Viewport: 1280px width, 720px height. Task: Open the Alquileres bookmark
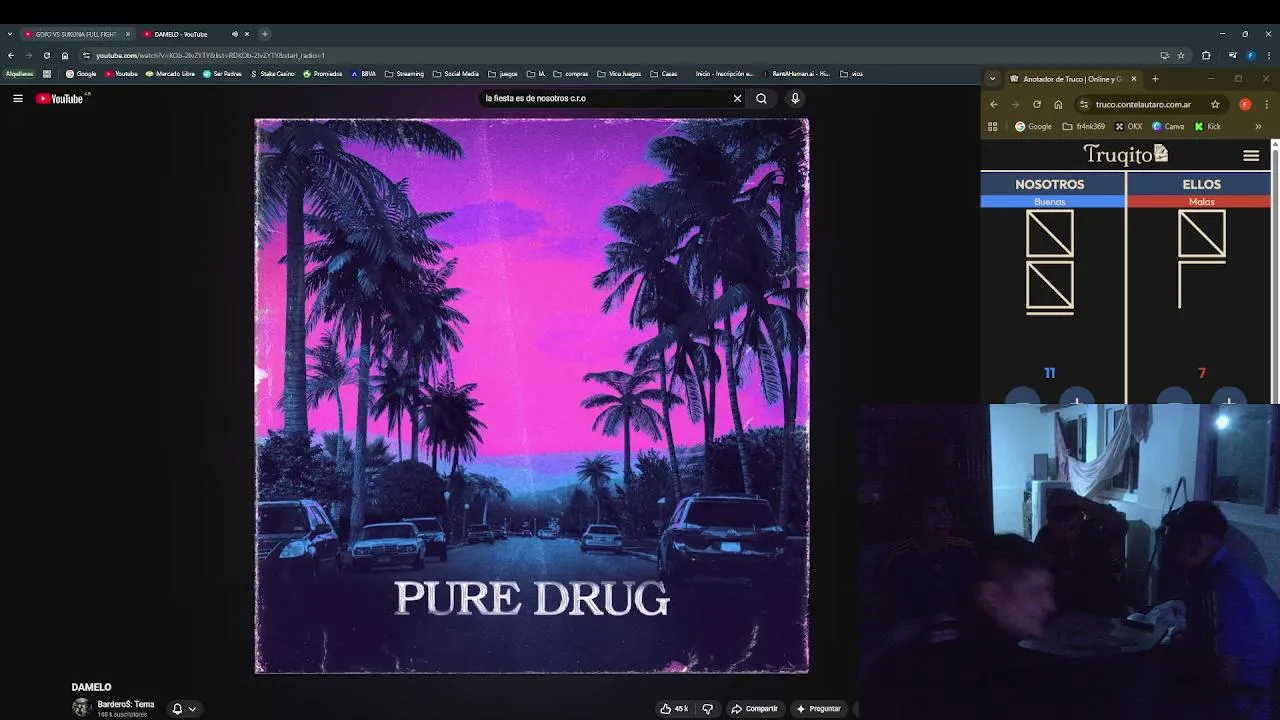(x=19, y=73)
